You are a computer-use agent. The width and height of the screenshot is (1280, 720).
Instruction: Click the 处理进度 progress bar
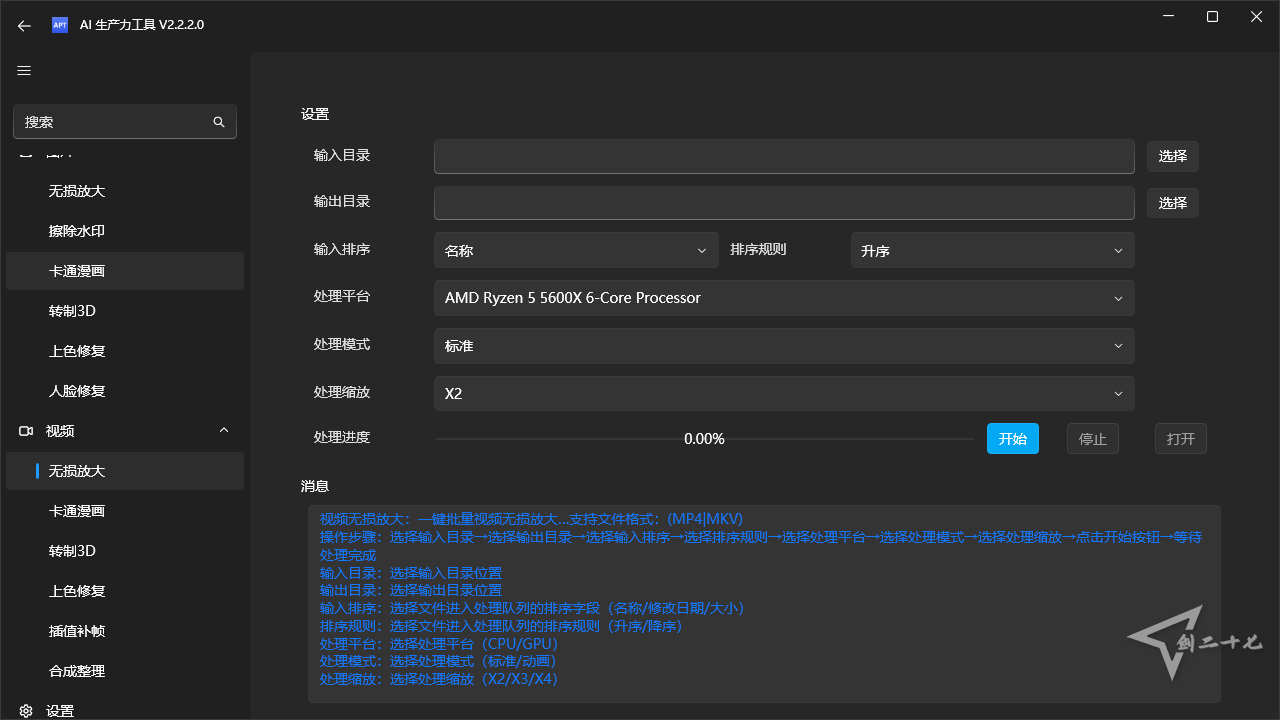704,439
